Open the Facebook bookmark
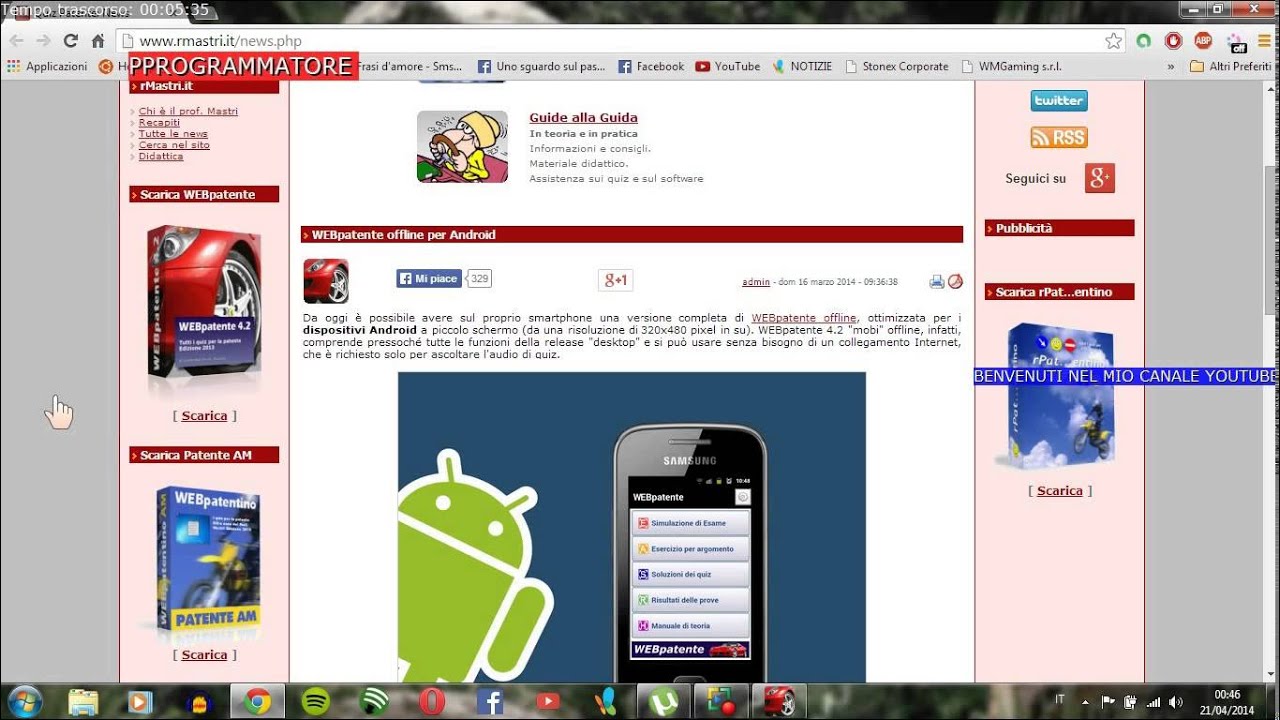Image resolution: width=1280 pixels, height=720 pixels. coord(651,67)
